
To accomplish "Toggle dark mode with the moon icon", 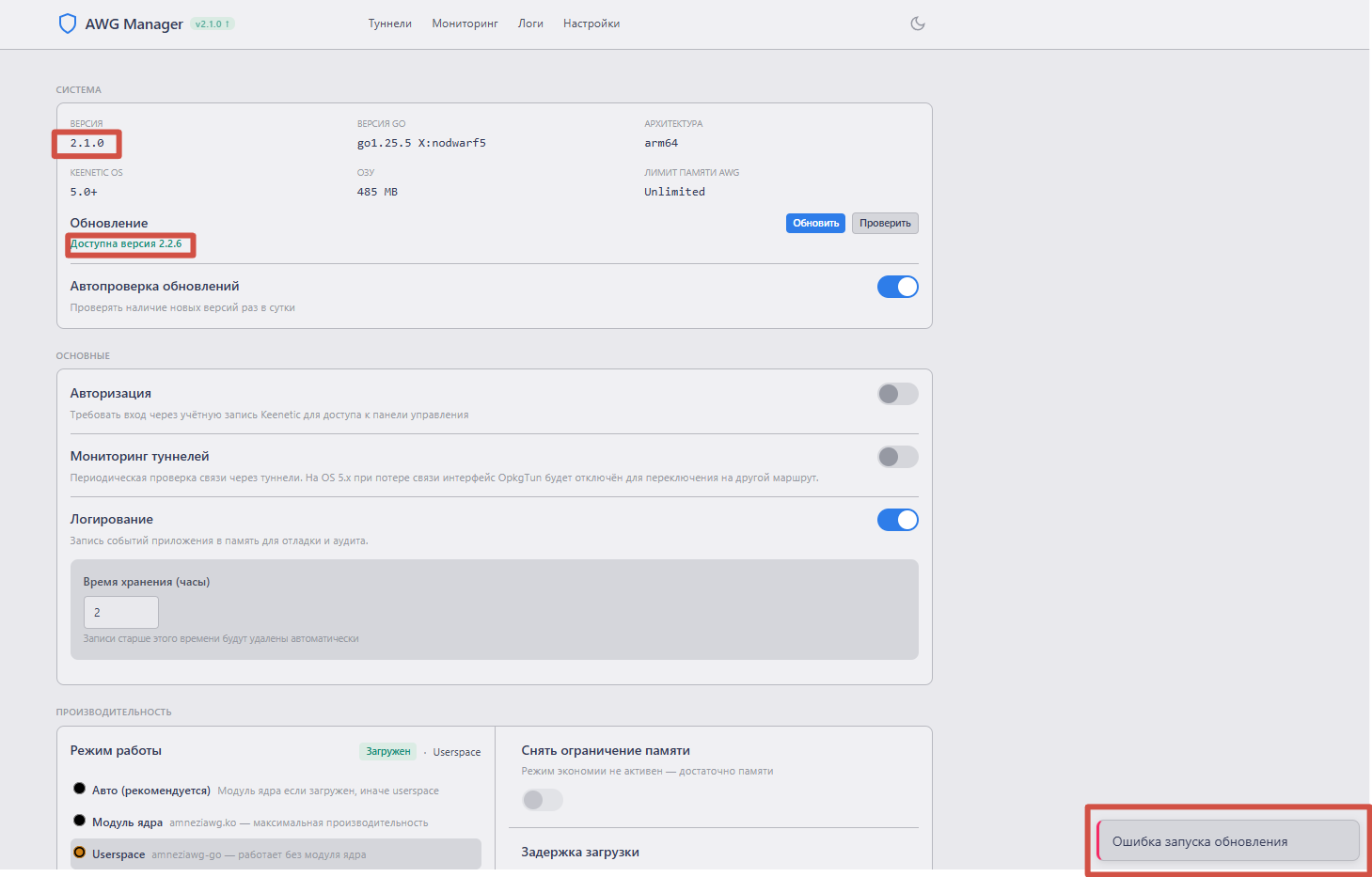I will [x=918, y=23].
